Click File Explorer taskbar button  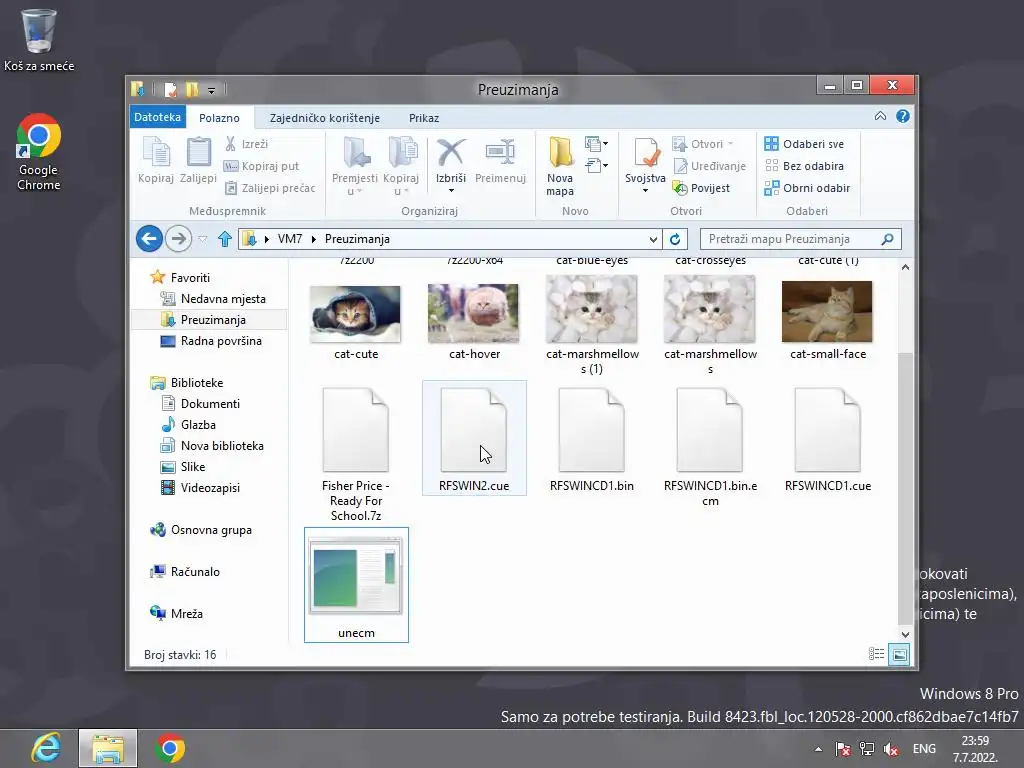coord(108,748)
